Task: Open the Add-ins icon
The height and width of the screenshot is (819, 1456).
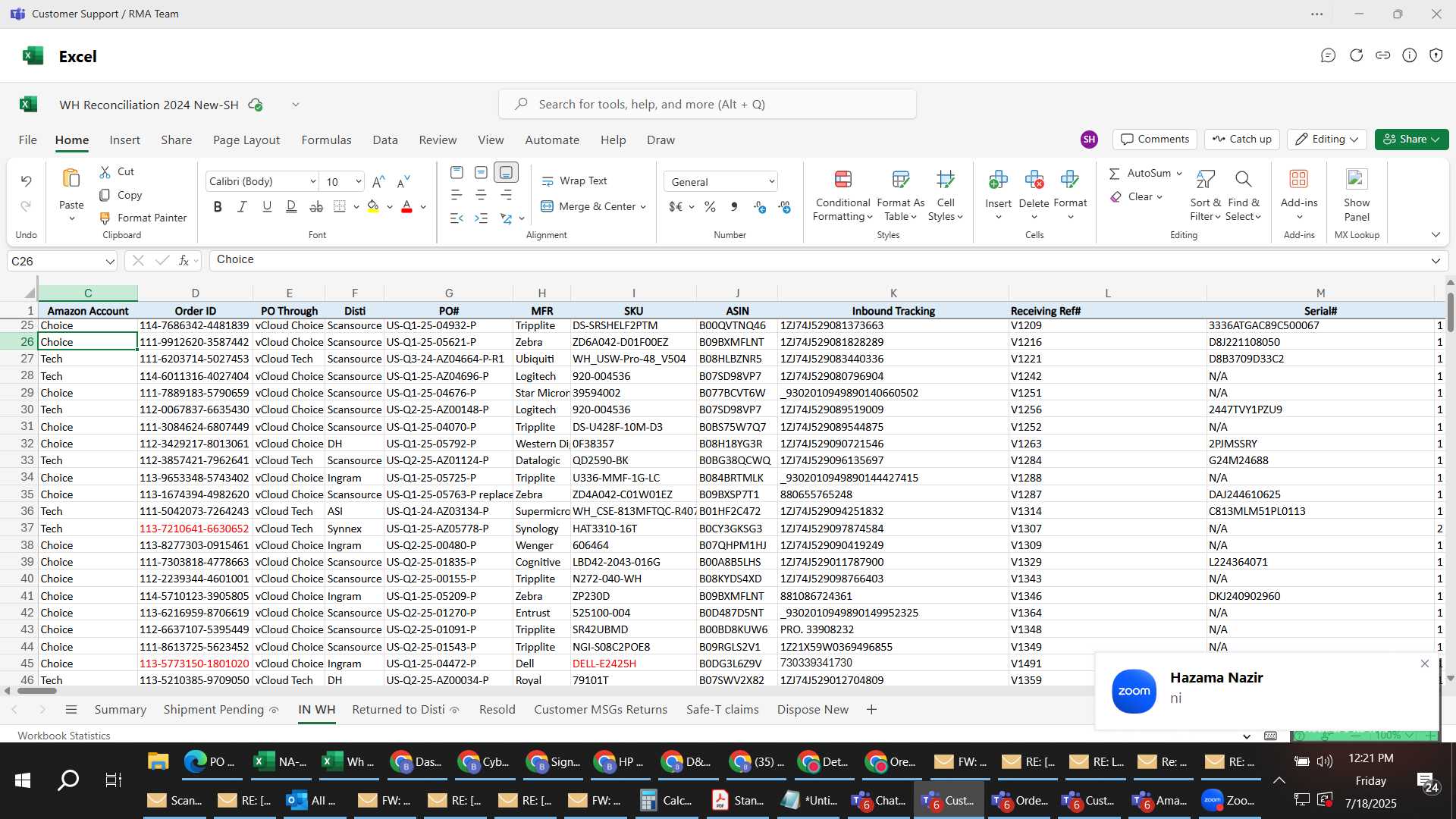Action: tap(1299, 179)
